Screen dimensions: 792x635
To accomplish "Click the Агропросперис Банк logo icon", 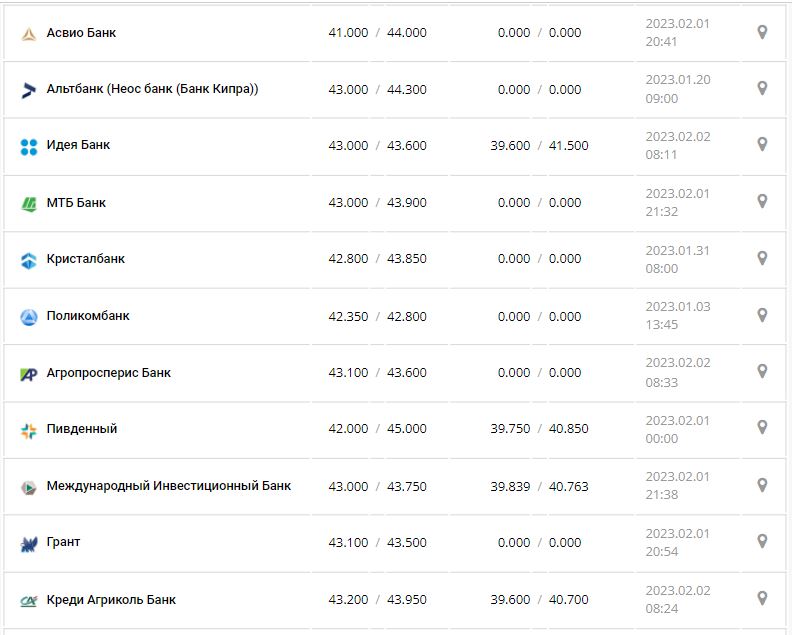I will click(28, 374).
